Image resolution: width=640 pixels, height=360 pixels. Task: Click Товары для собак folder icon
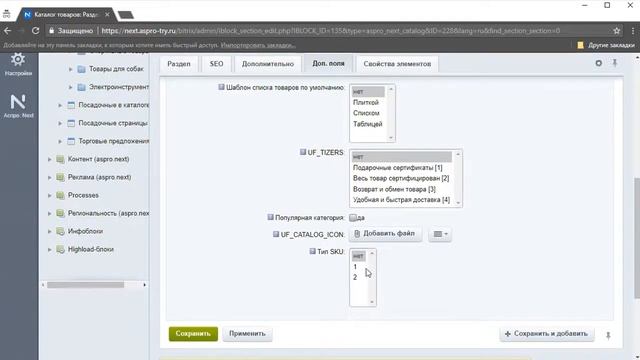pyautogui.click(x=81, y=69)
